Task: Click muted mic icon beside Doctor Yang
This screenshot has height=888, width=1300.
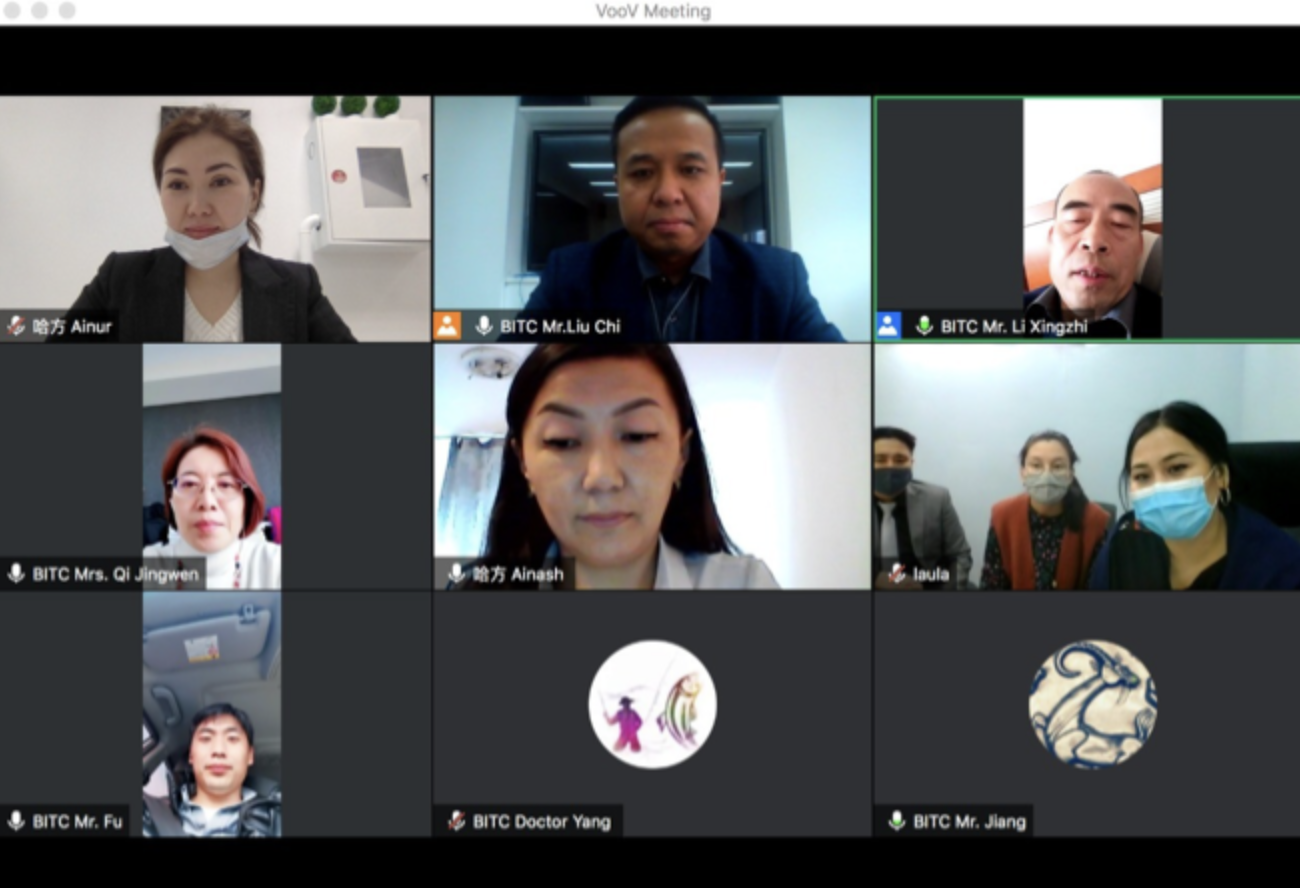Action: pyautogui.click(x=456, y=821)
